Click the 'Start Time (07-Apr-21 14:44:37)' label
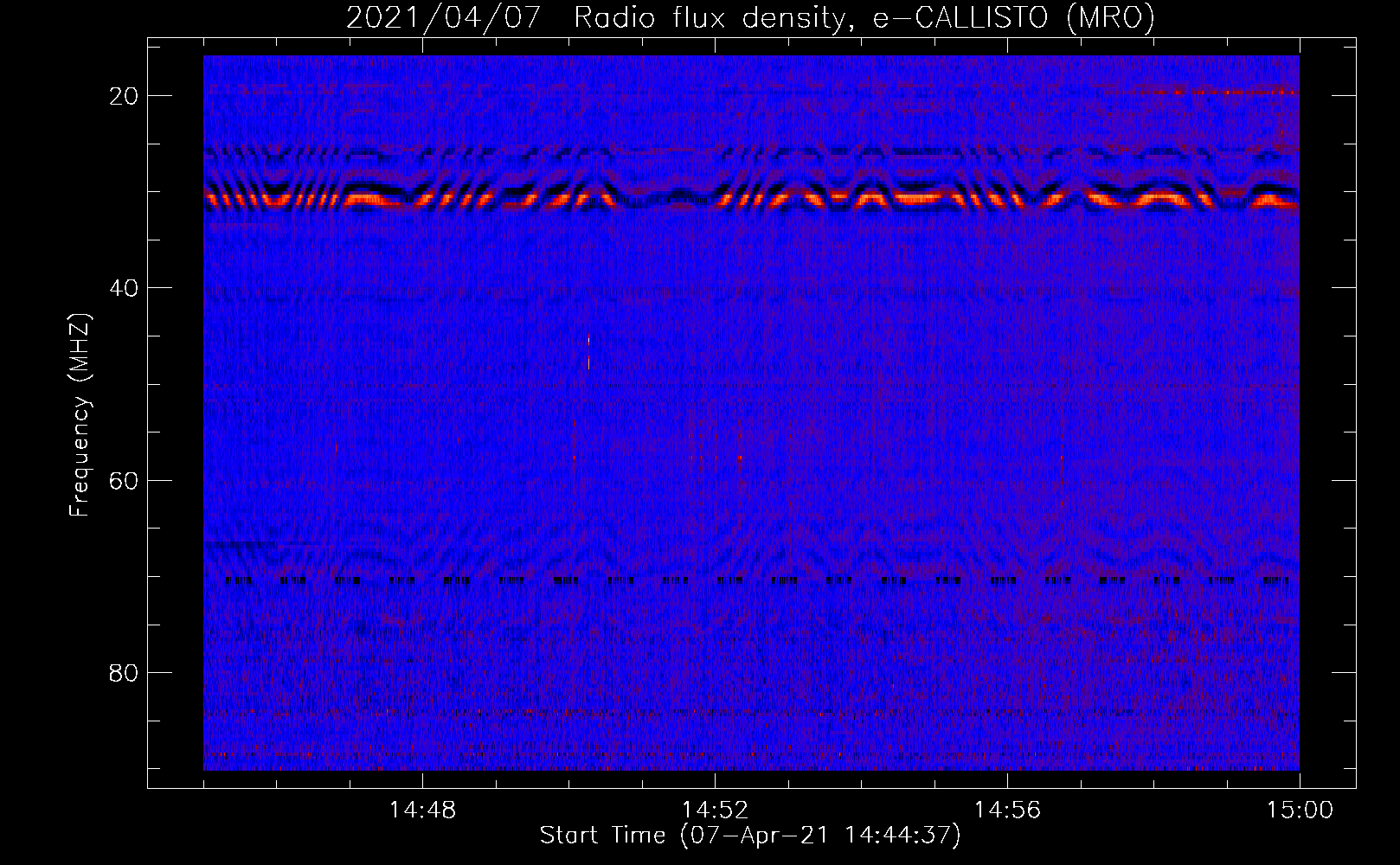 tap(750, 836)
